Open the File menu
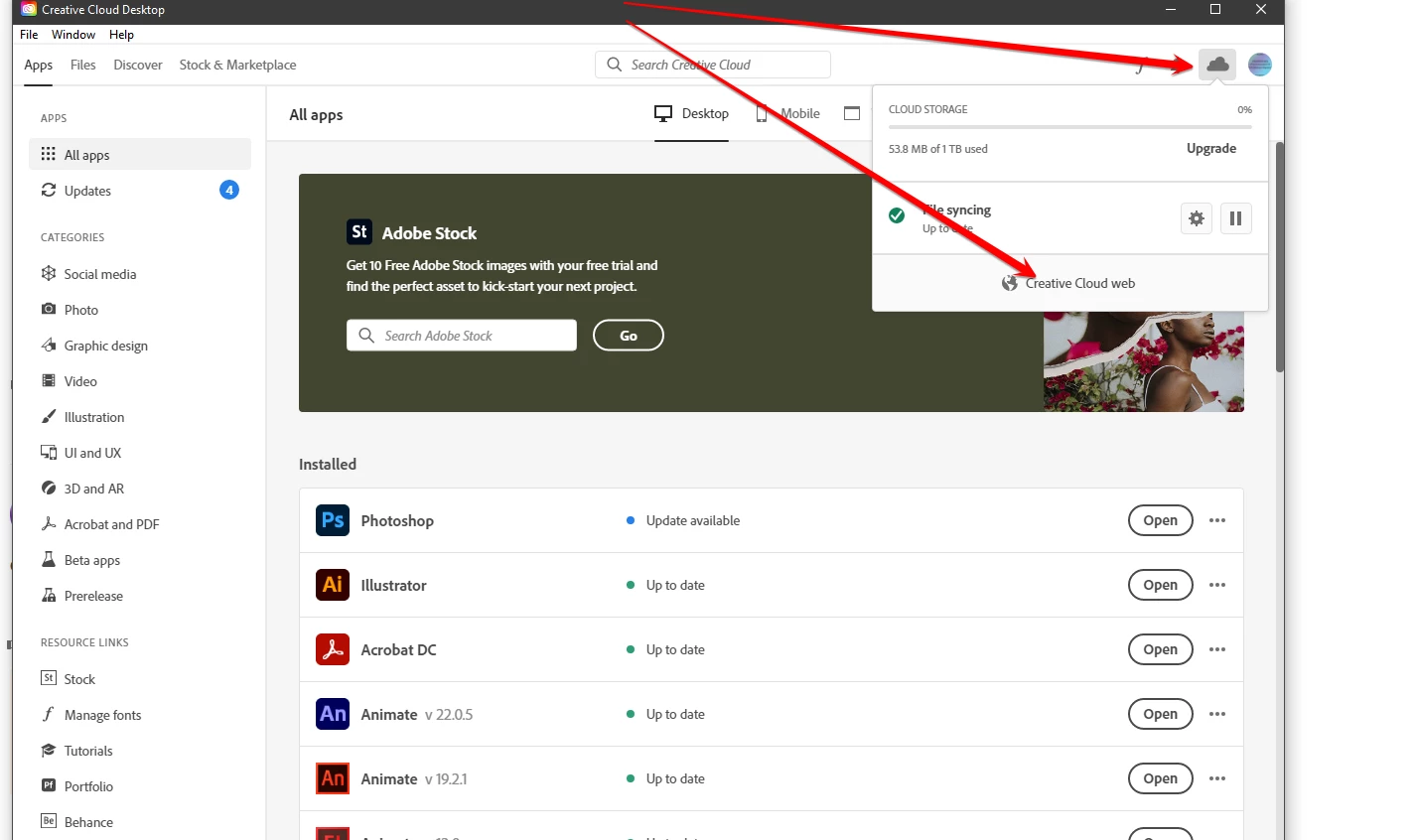1416x840 pixels. 29,34
